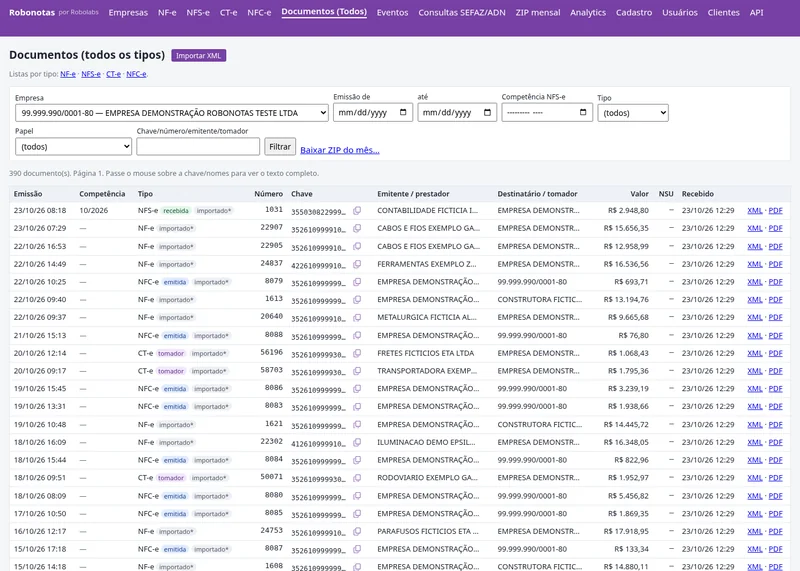Copy the key in the row numbered 22905
This screenshot has height=571, width=800.
click(x=357, y=246)
